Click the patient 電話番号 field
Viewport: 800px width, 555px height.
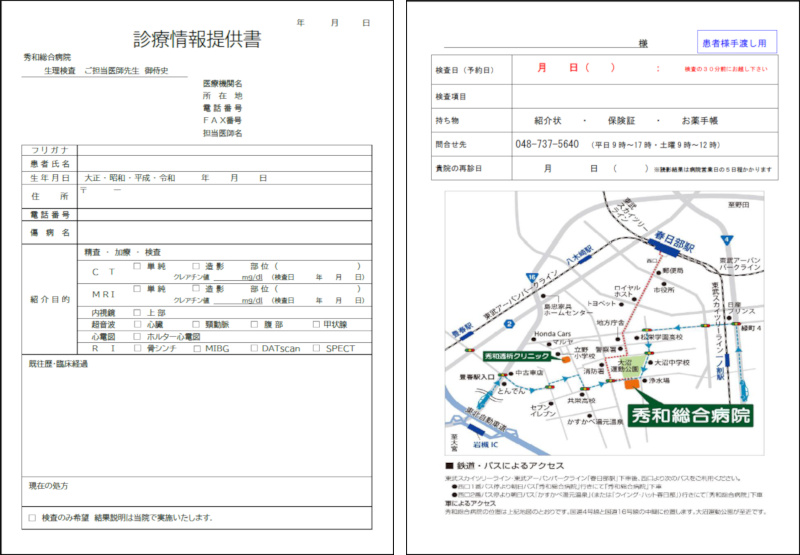point(224,215)
